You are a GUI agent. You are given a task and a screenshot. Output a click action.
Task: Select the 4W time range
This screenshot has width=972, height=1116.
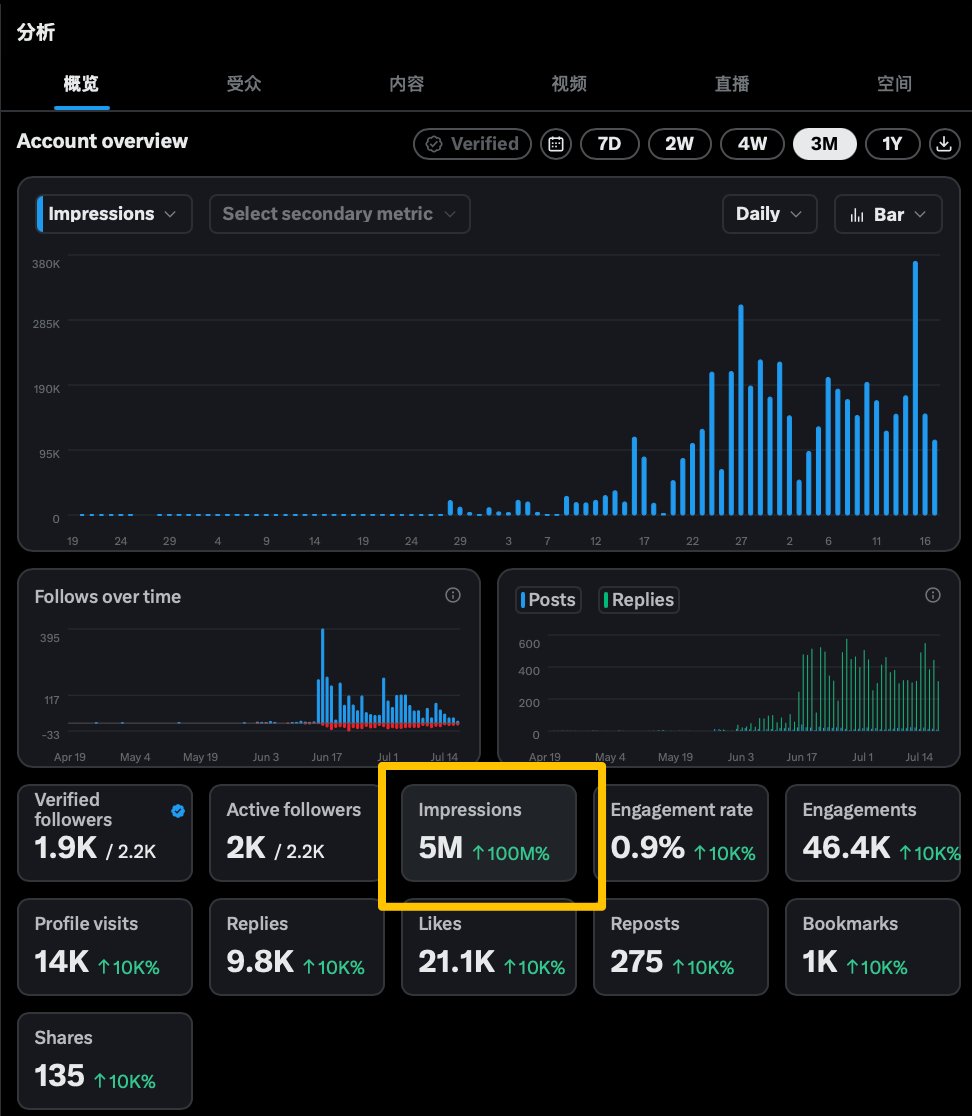click(752, 144)
